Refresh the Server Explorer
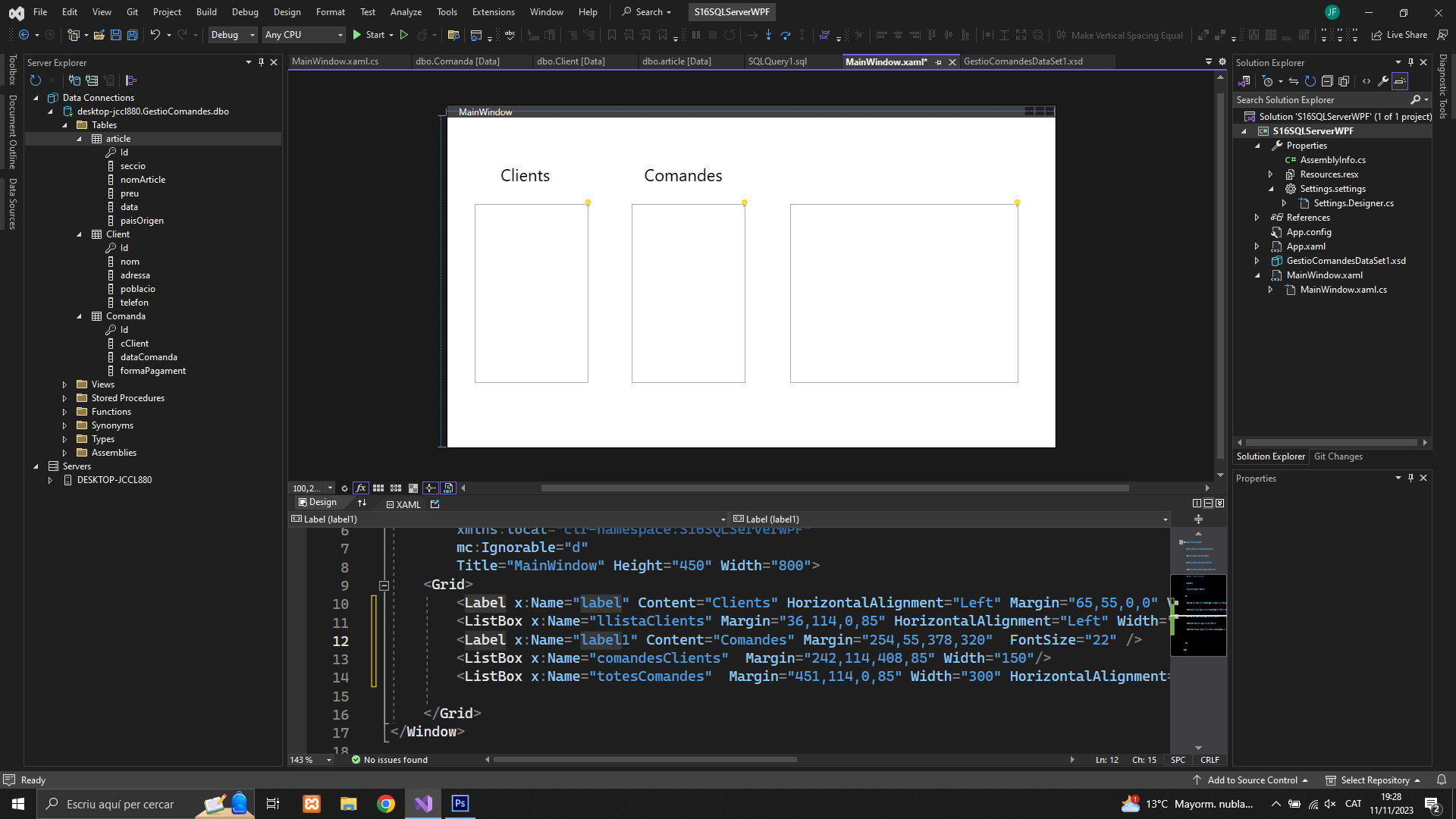1456x819 pixels. coord(35,80)
